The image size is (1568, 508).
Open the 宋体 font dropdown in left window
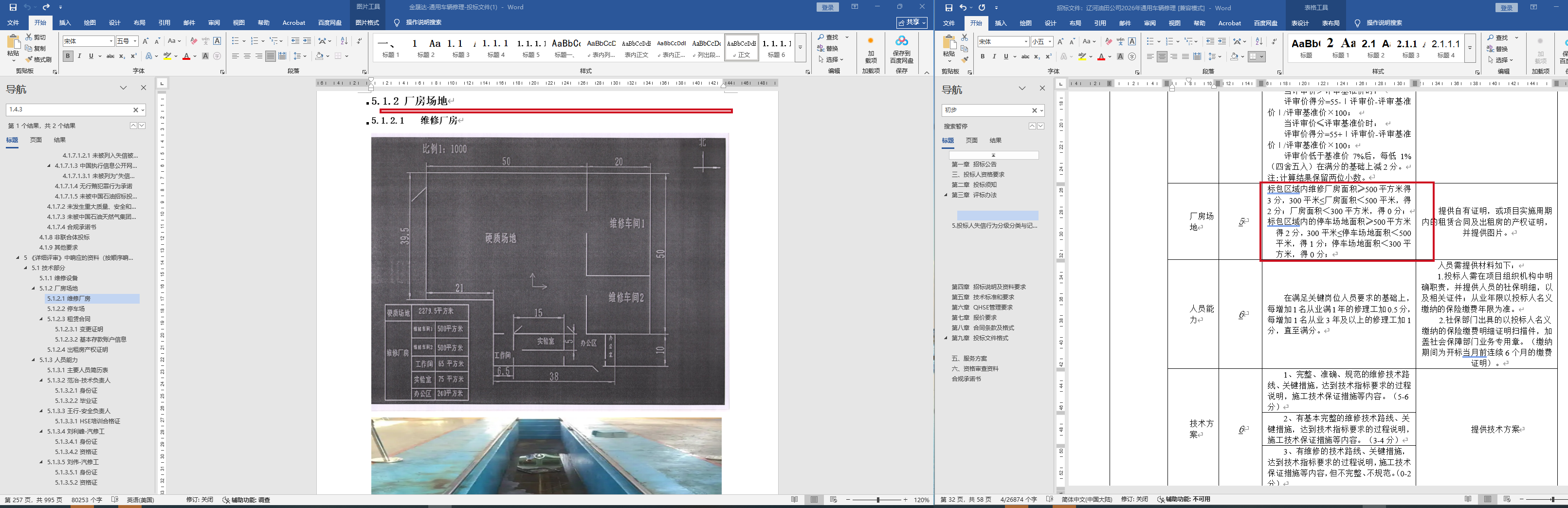click(111, 41)
